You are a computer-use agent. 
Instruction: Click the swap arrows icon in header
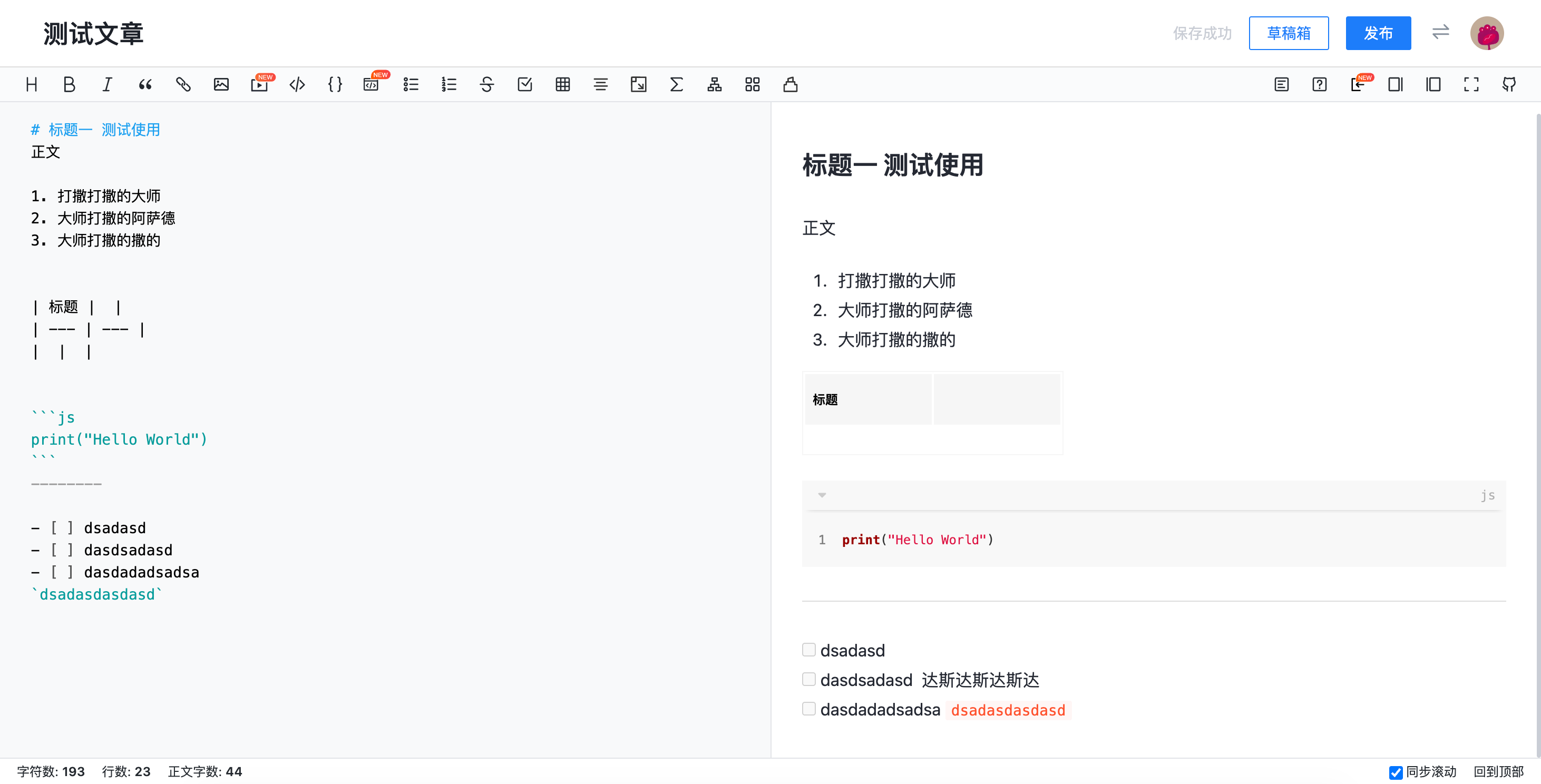tap(1440, 32)
